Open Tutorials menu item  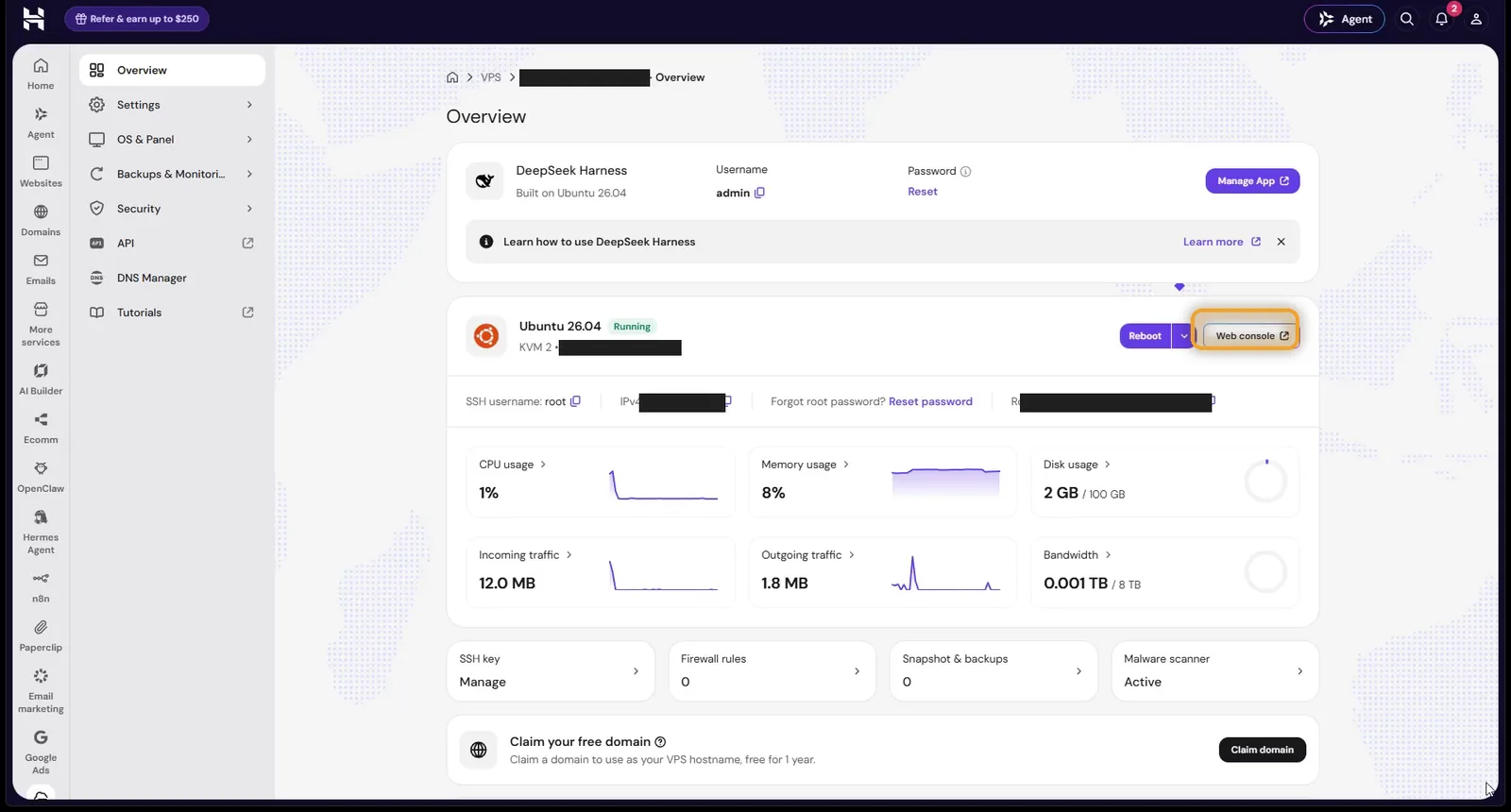click(172, 313)
